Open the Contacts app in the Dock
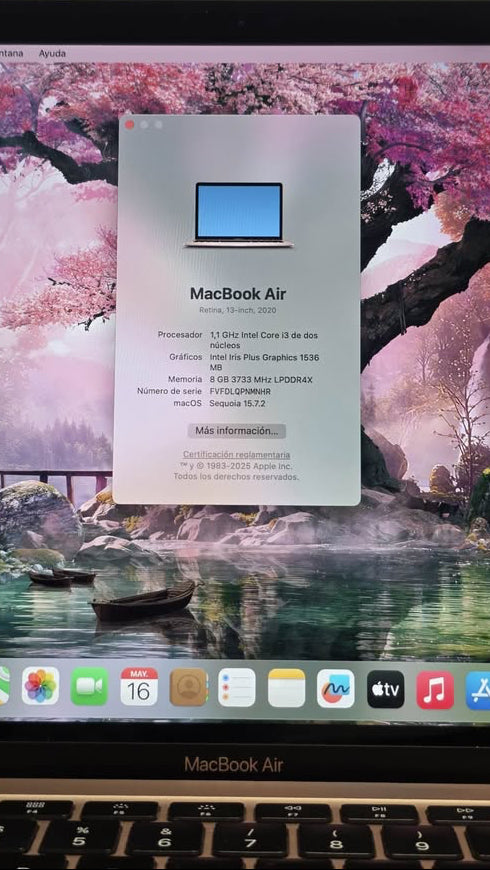Viewport: 490px width, 870px height. pyautogui.click(x=188, y=687)
